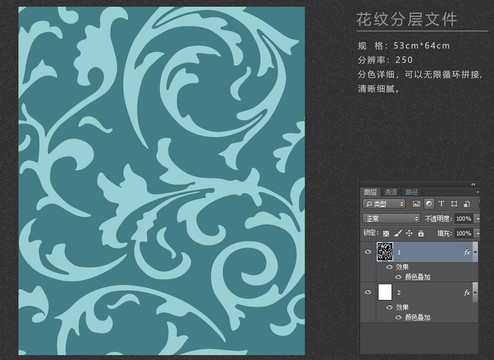The image size is (494, 360).
Task: Open the 类型 layer filter dropdown
Action: click(x=384, y=204)
